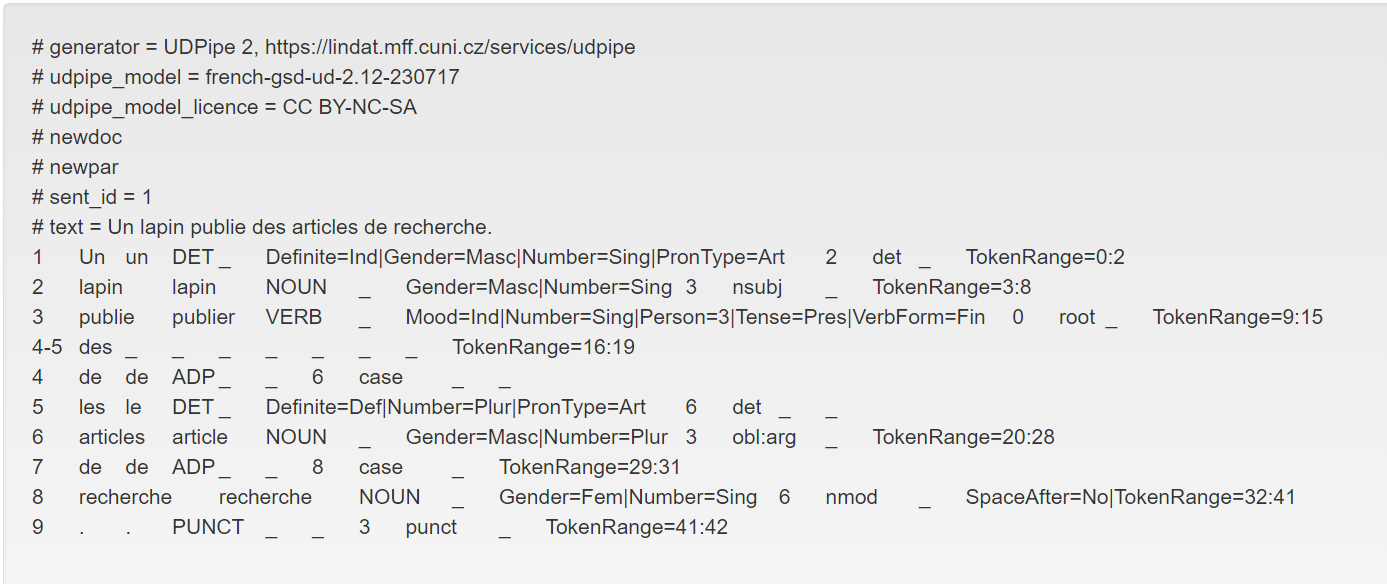Screen dimensions: 1387x584
Task: Click the 'nmod' dependency relation
Action: tap(851, 497)
